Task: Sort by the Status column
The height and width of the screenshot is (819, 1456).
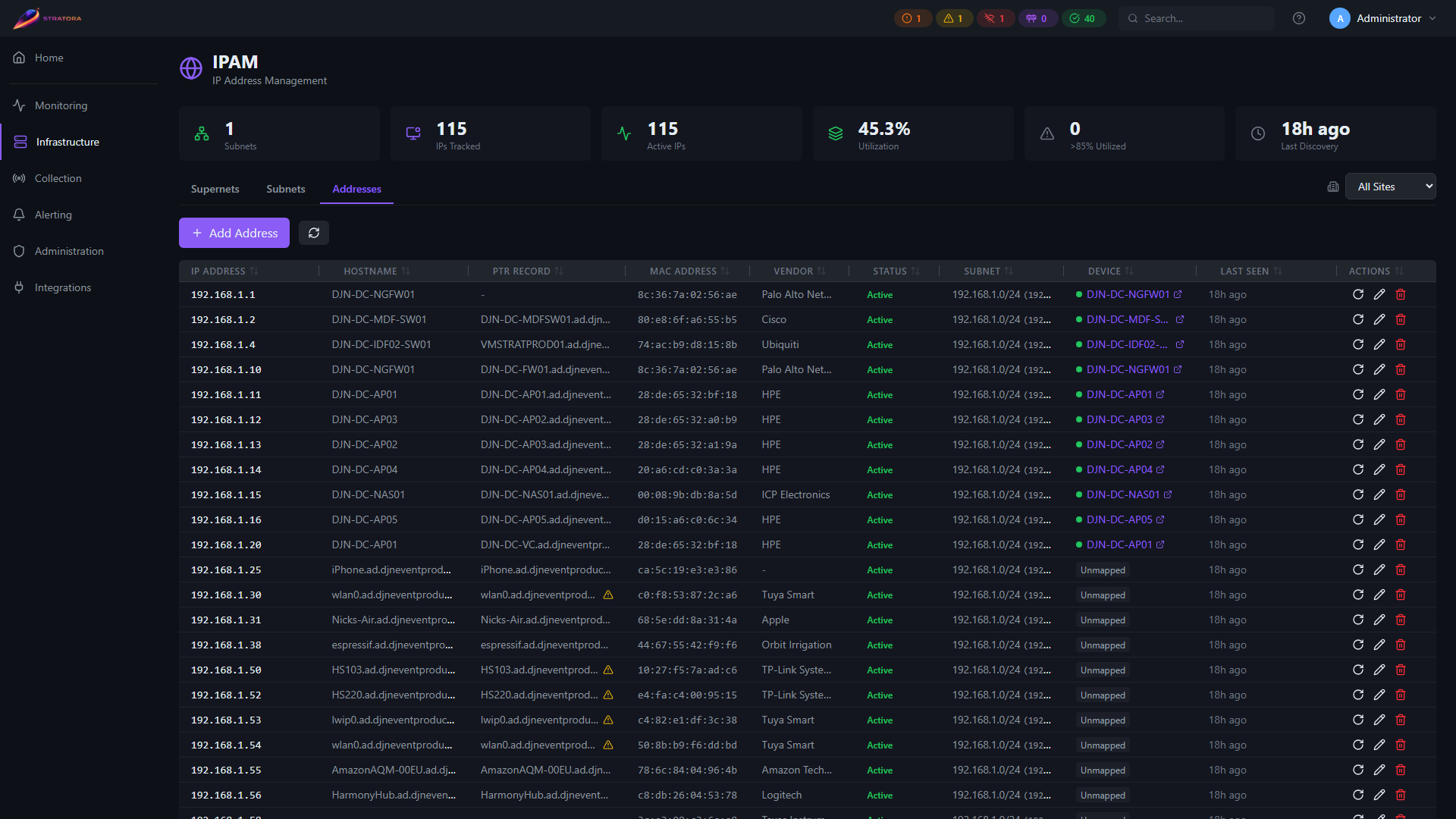Action: click(x=896, y=271)
